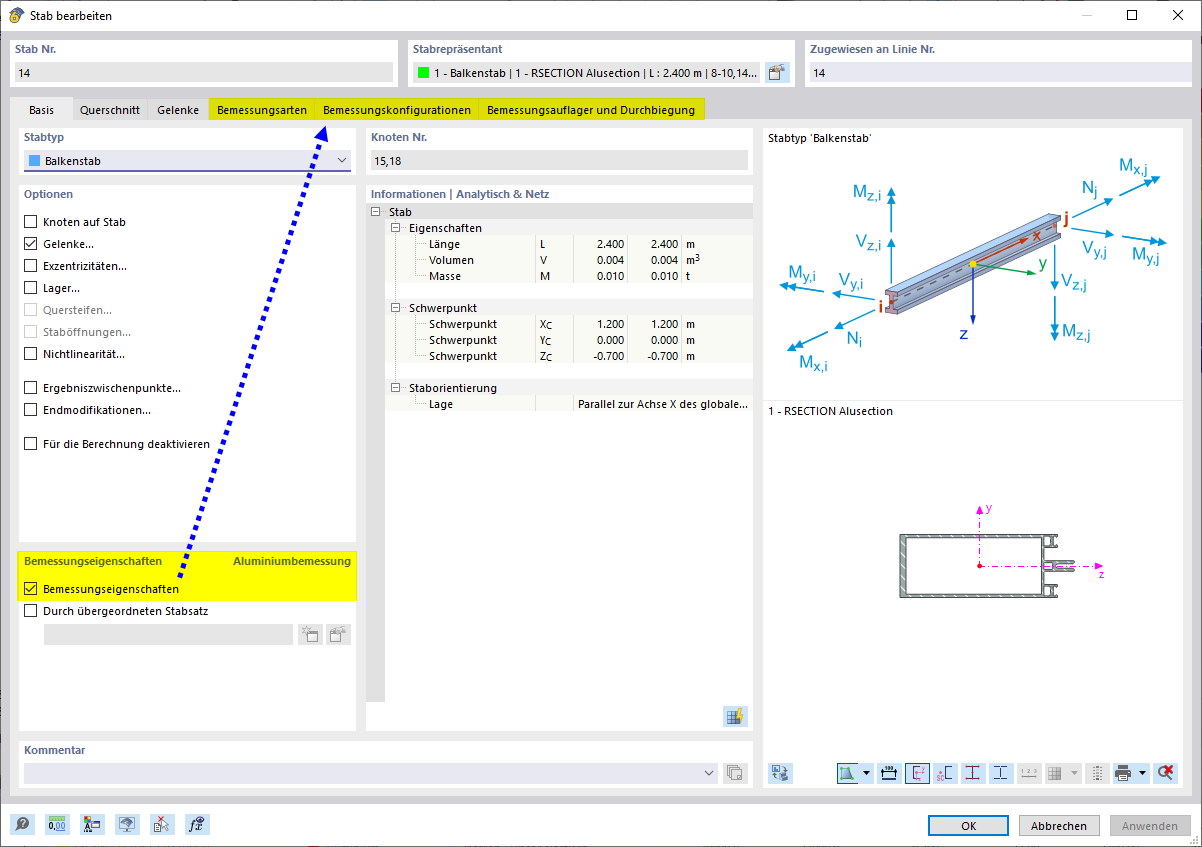This screenshot has height=847, width=1202.
Task: Collapse the Eigenschaften group
Action: pyautogui.click(x=395, y=228)
